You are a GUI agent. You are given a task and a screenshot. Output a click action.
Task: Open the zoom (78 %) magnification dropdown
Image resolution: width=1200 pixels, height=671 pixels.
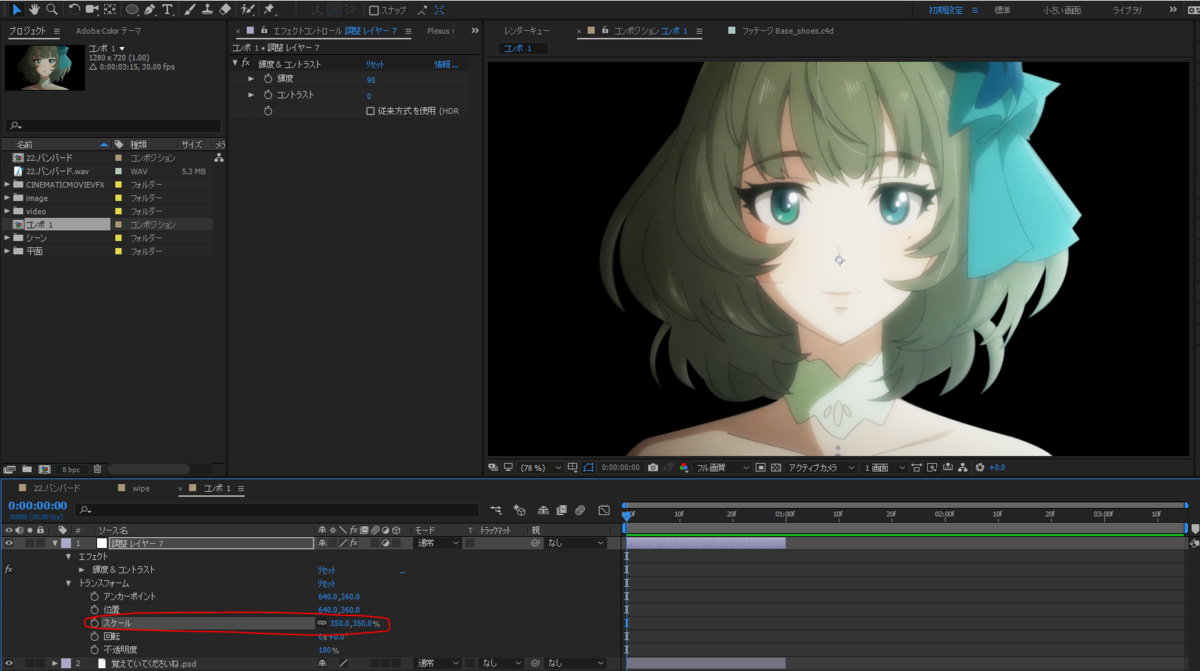(x=540, y=467)
